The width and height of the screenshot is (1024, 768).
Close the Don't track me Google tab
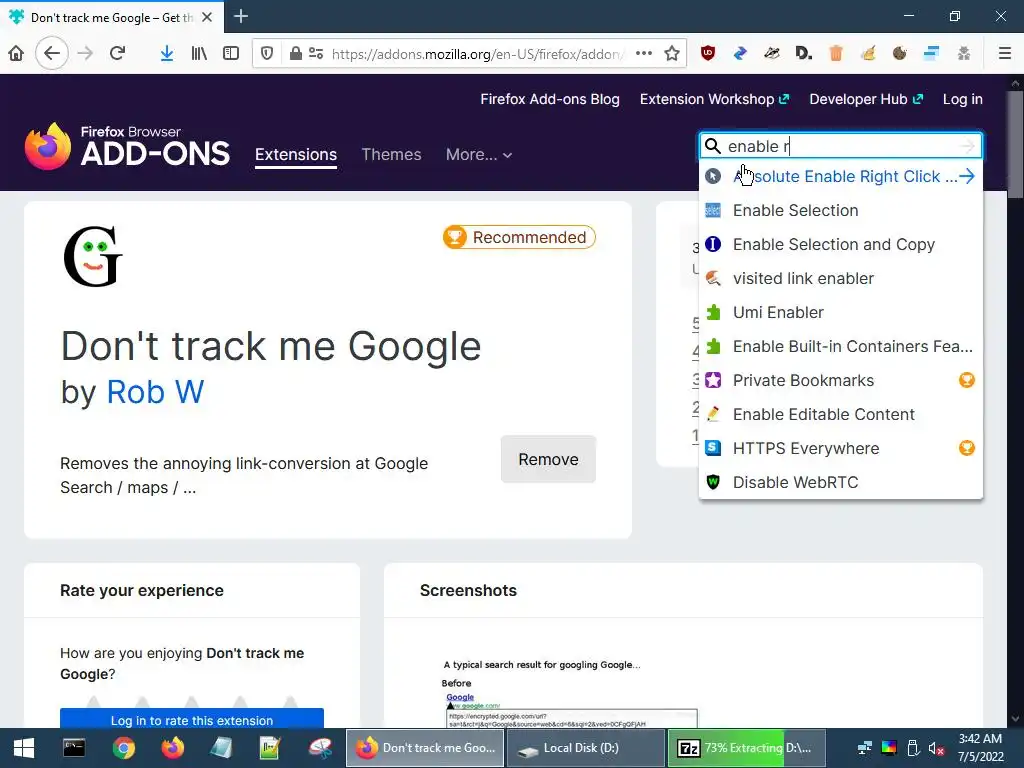pyautogui.click(x=207, y=17)
